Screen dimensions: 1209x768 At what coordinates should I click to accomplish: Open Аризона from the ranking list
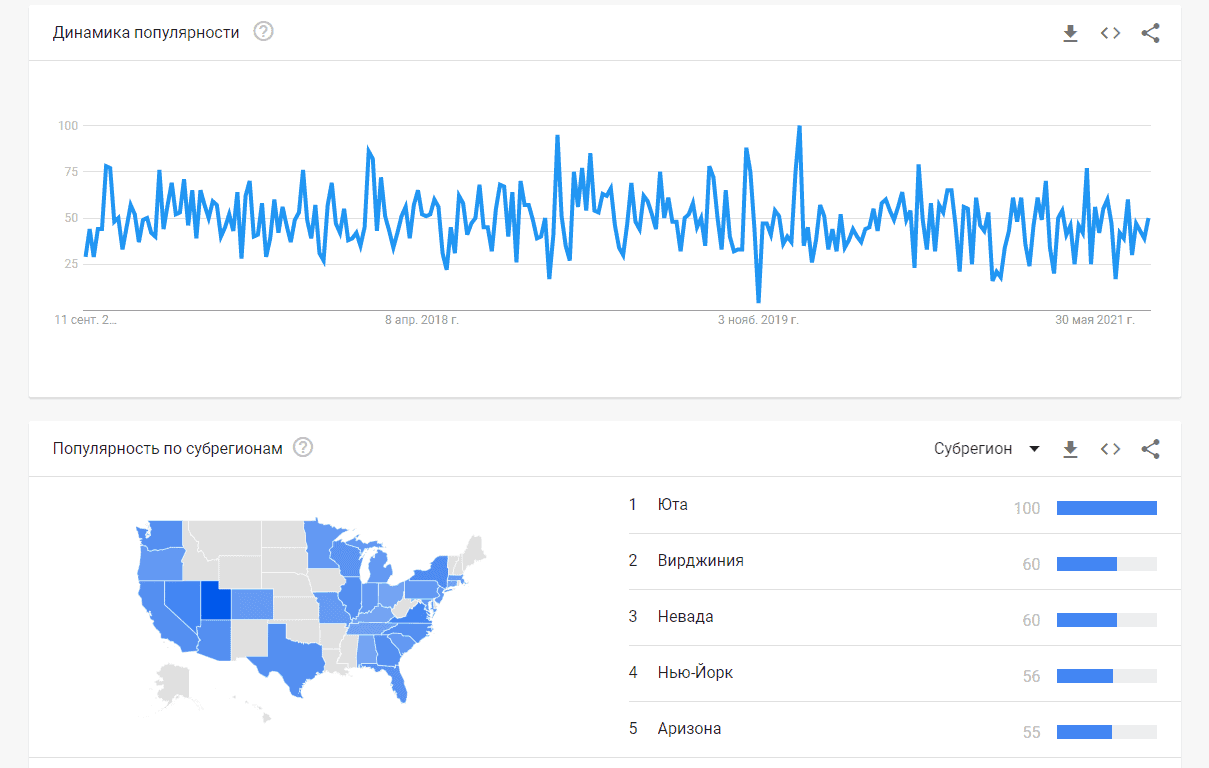point(689,729)
